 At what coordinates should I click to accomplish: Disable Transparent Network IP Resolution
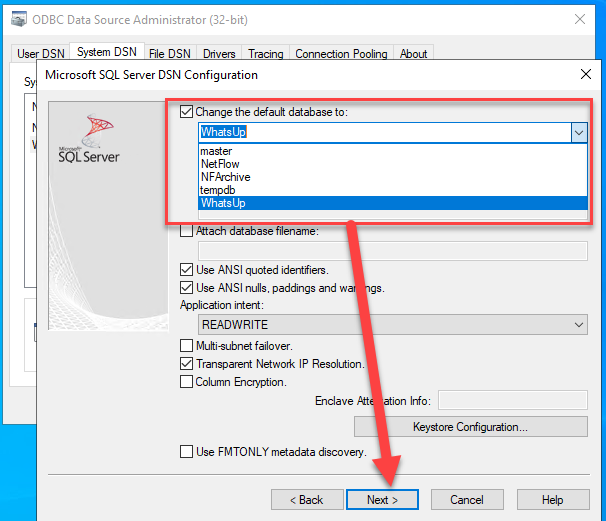point(186,364)
